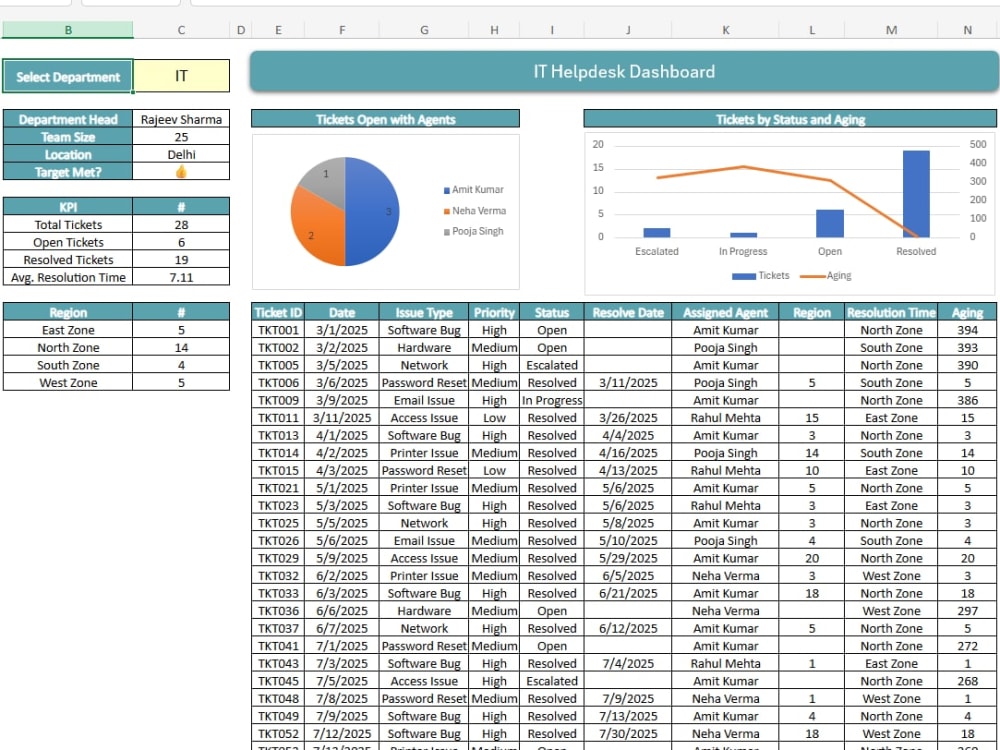
Task: Click the North Zone region count 14
Action: point(181,348)
